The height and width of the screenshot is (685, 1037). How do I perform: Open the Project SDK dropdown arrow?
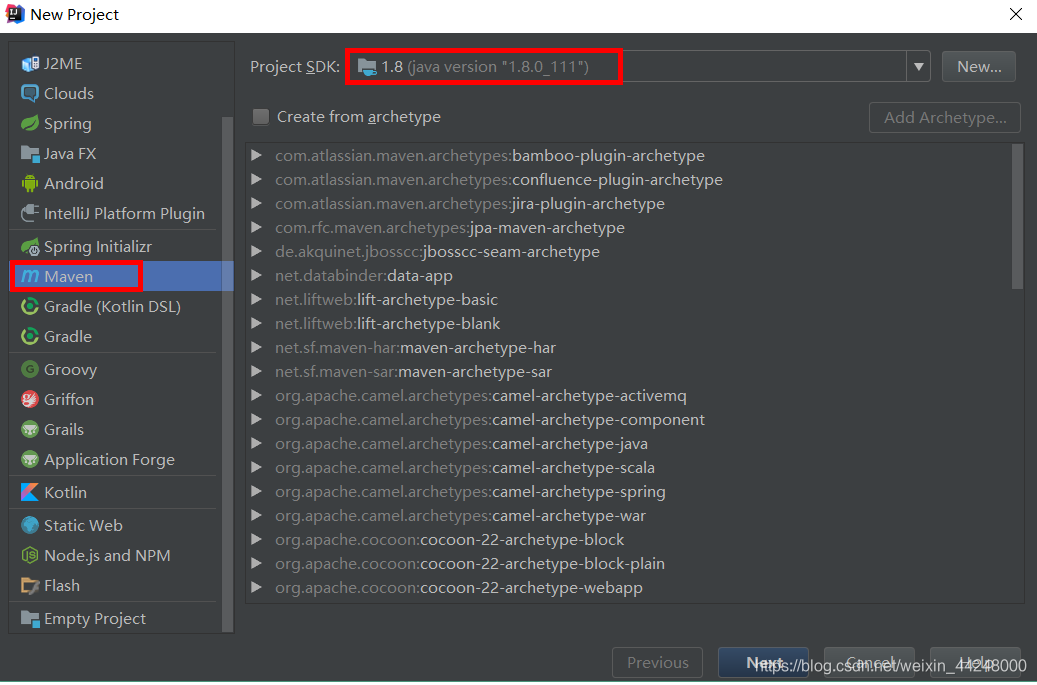point(919,67)
